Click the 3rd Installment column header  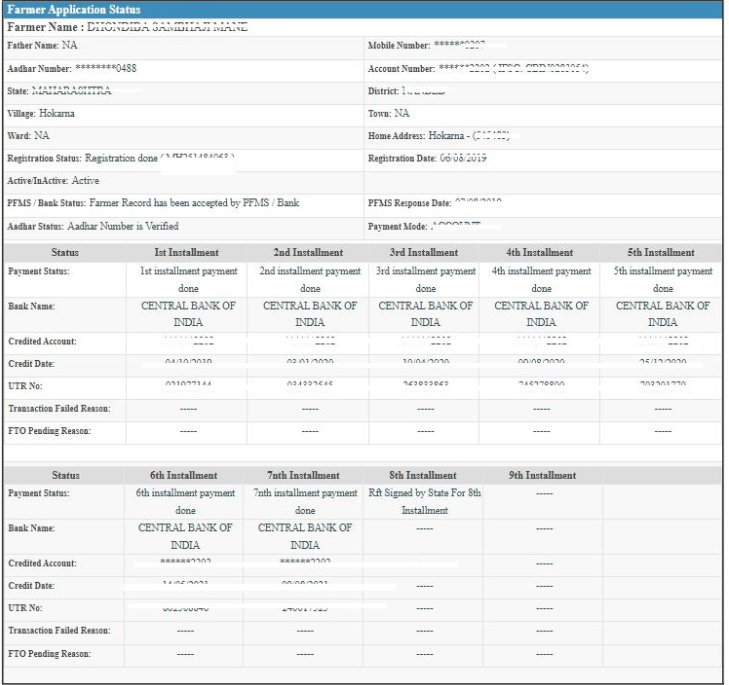(424, 253)
